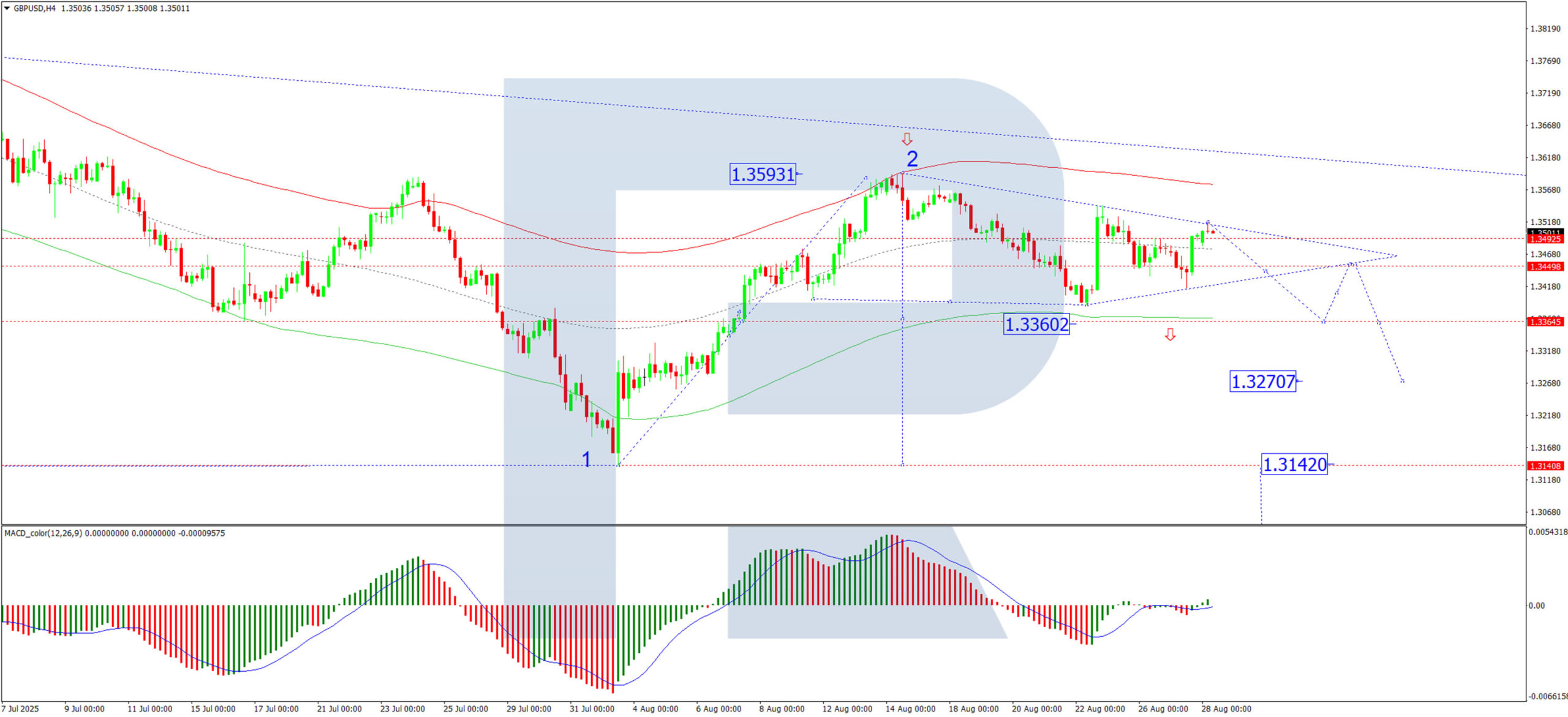The image size is (1568, 717).
Task: Click the 28 Aug 00:00 date on the time axis
Action: 1226,709
